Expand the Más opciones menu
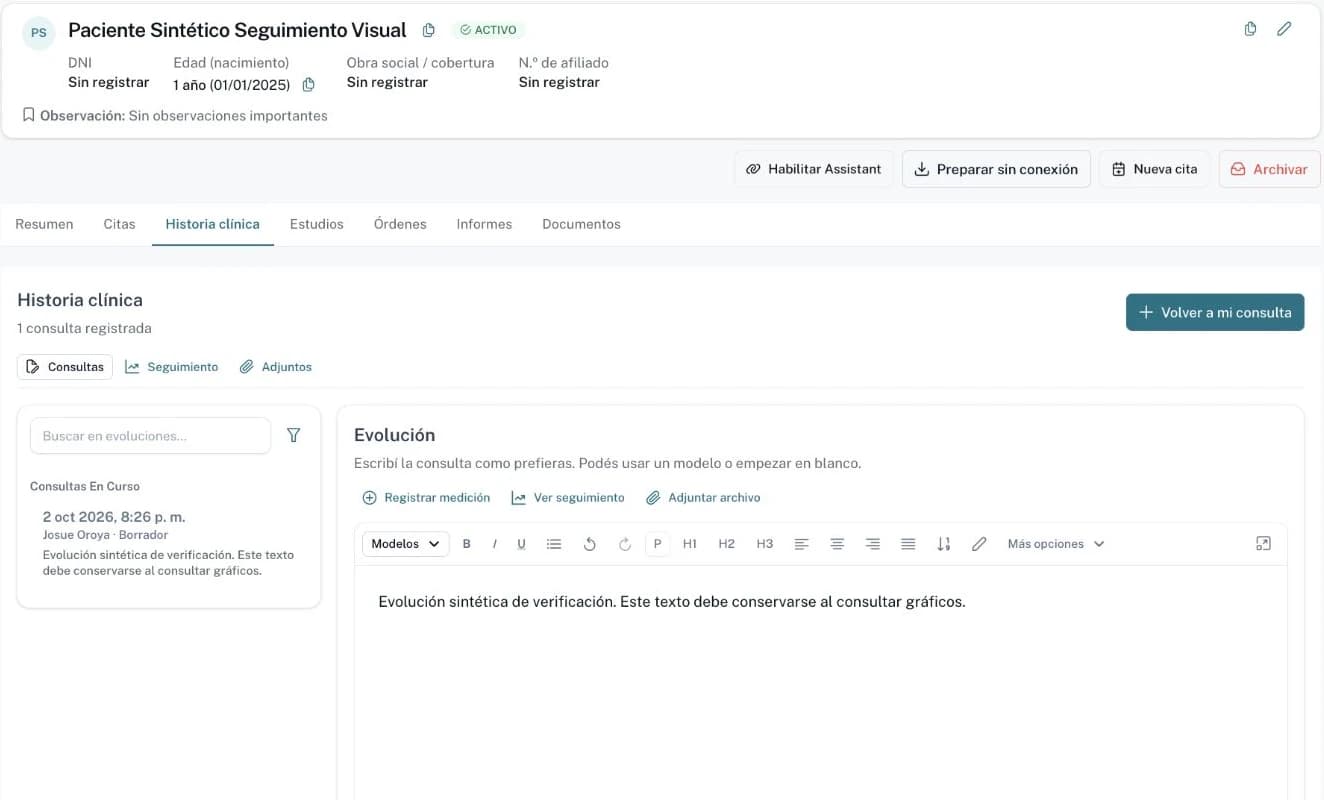Image resolution: width=1324 pixels, height=800 pixels. point(1056,544)
